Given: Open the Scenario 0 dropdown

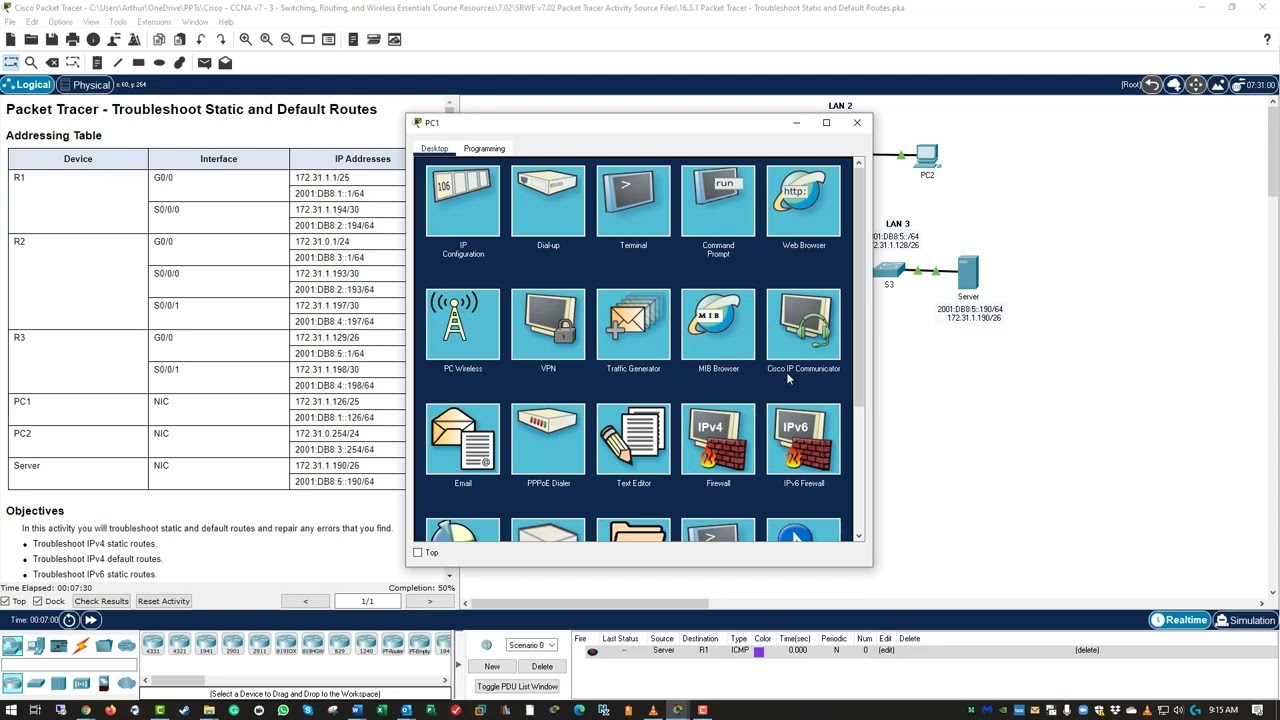Looking at the screenshot, I should 531,645.
